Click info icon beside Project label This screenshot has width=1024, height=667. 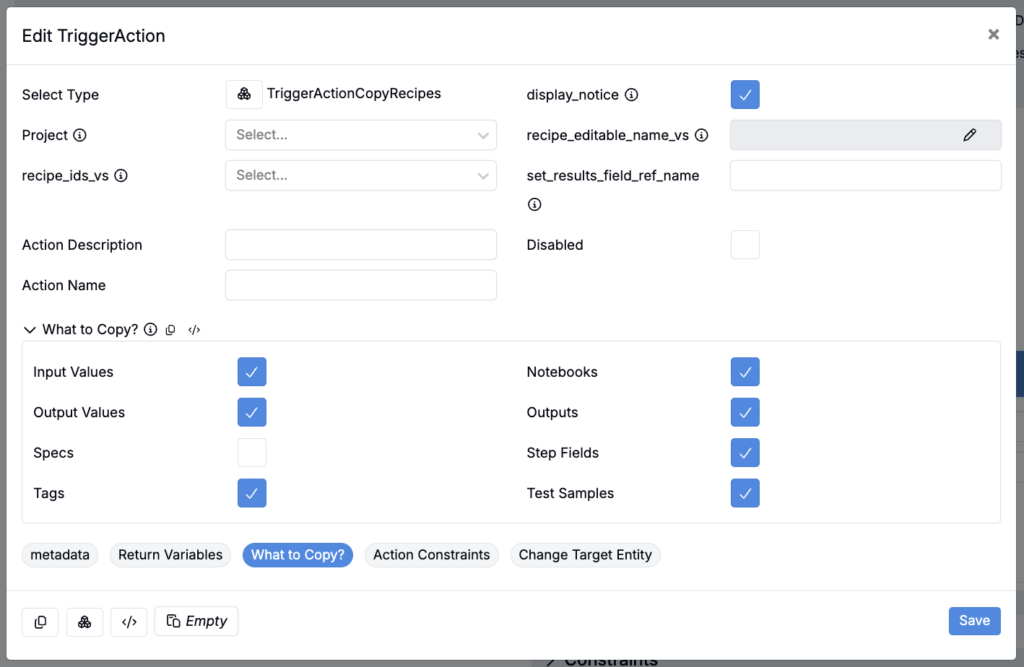point(80,135)
